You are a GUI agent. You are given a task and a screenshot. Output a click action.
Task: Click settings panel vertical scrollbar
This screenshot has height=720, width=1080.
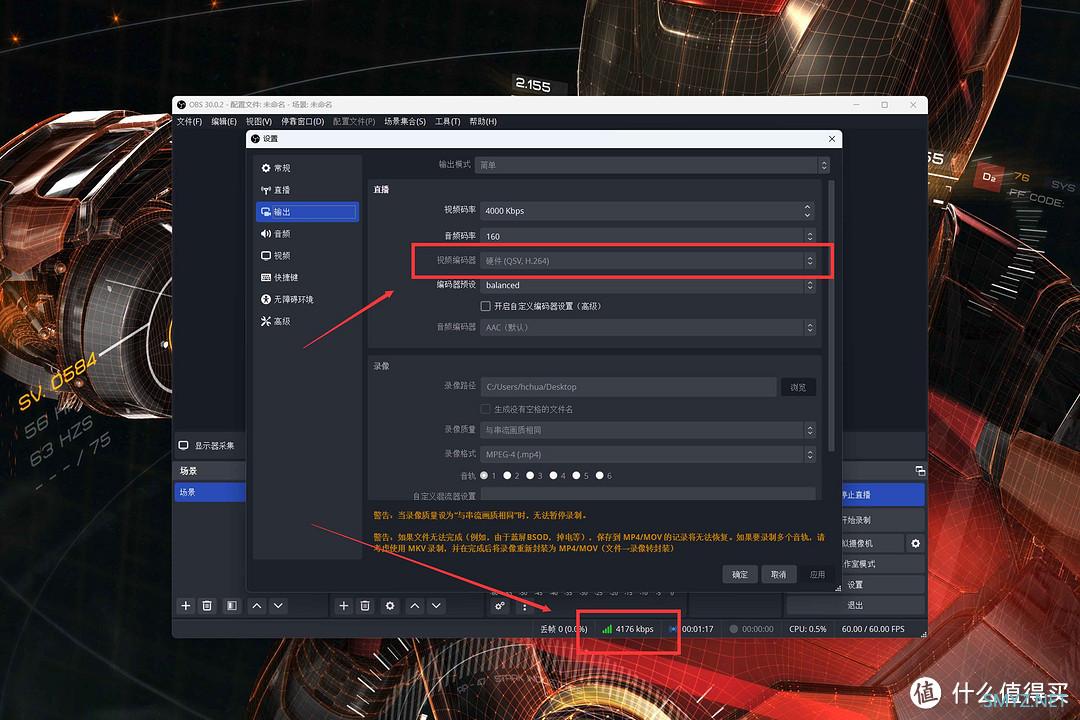pyautogui.click(x=831, y=316)
